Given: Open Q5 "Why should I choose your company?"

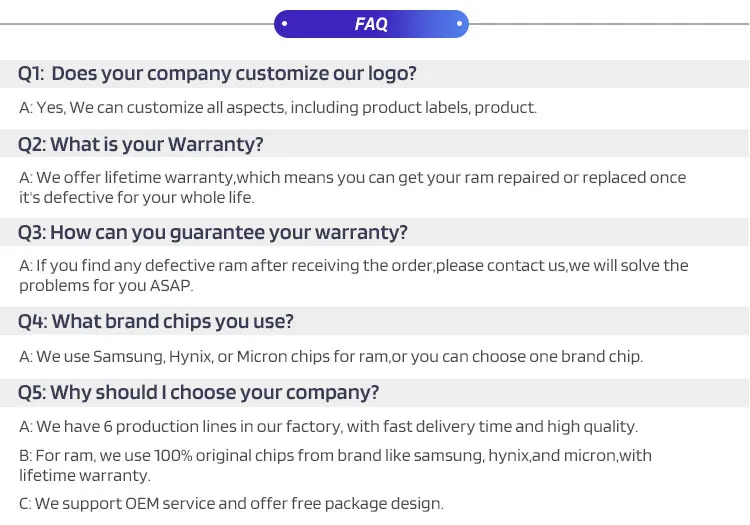Looking at the screenshot, I should pos(199,392).
